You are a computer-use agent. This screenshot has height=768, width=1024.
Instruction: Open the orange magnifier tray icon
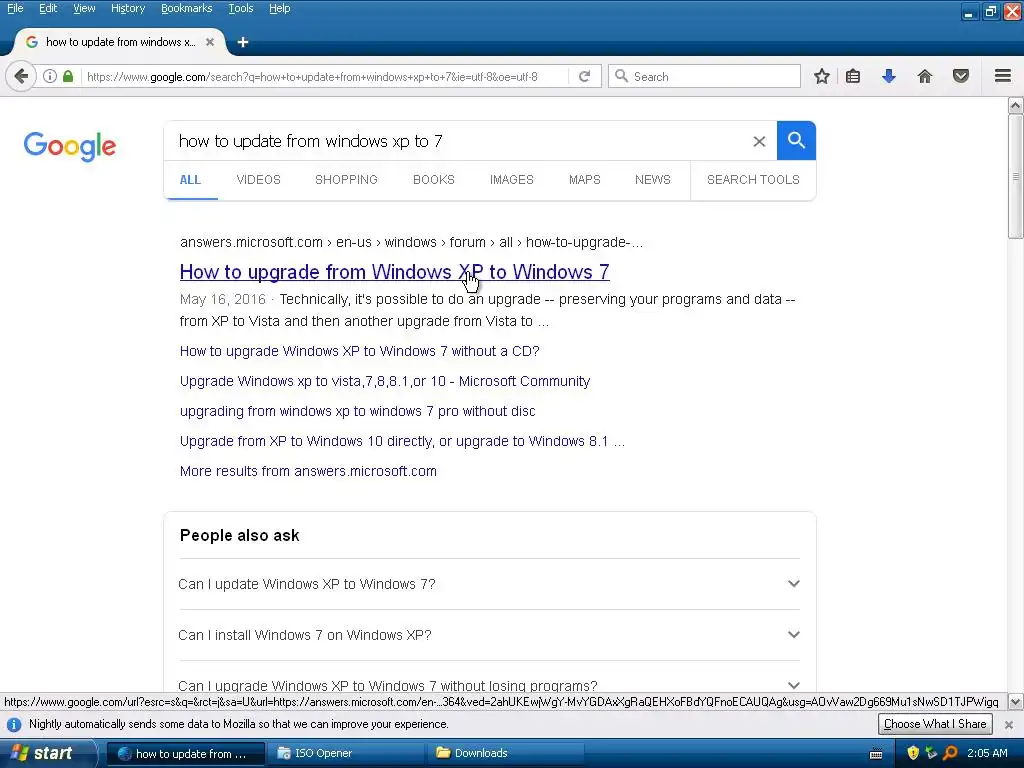point(950,753)
